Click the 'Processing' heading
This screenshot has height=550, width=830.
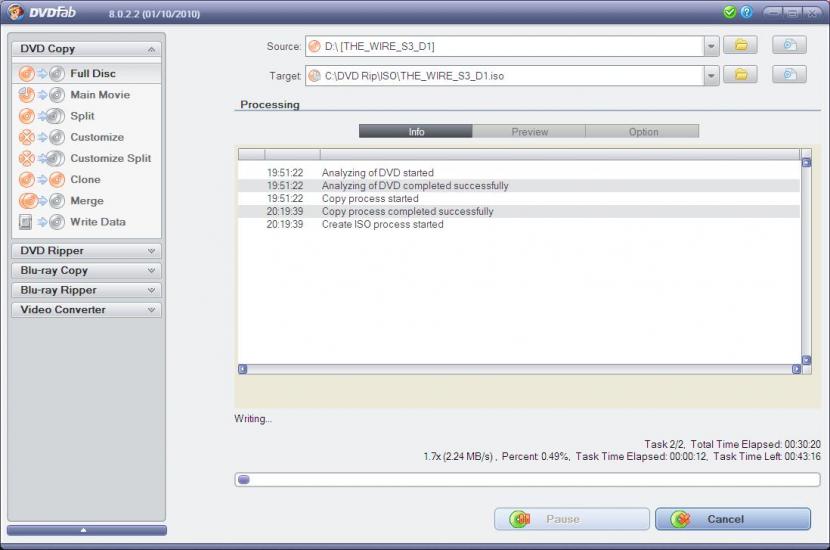click(269, 104)
